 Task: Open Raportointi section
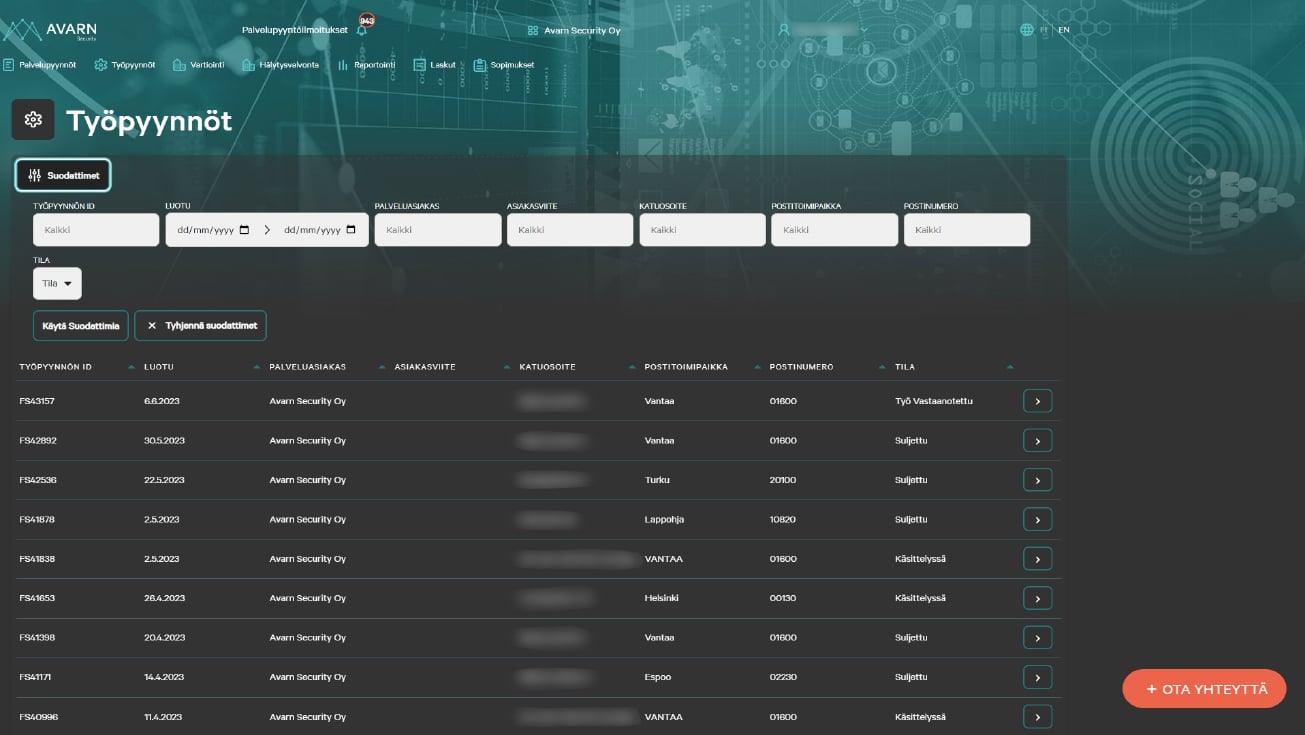click(366, 65)
